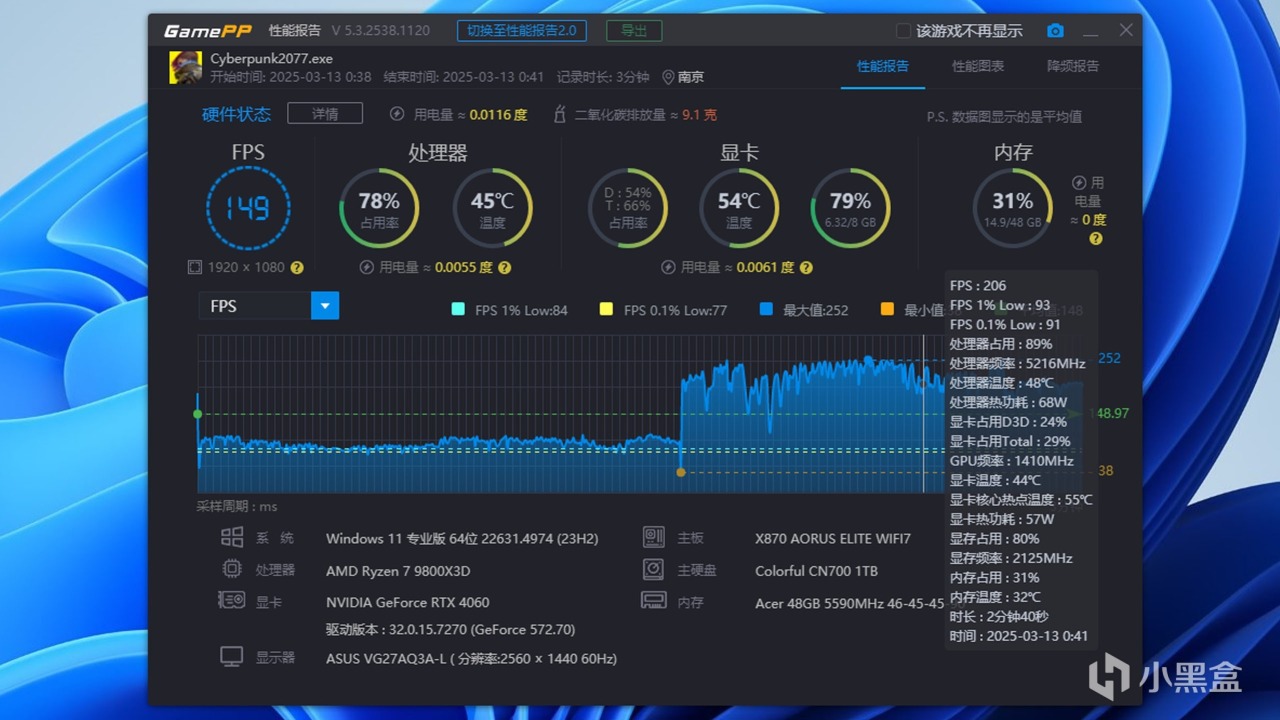1280x720 pixels.
Task: Click the Windows 11 专业版 system text
Action: coord(462,539)
